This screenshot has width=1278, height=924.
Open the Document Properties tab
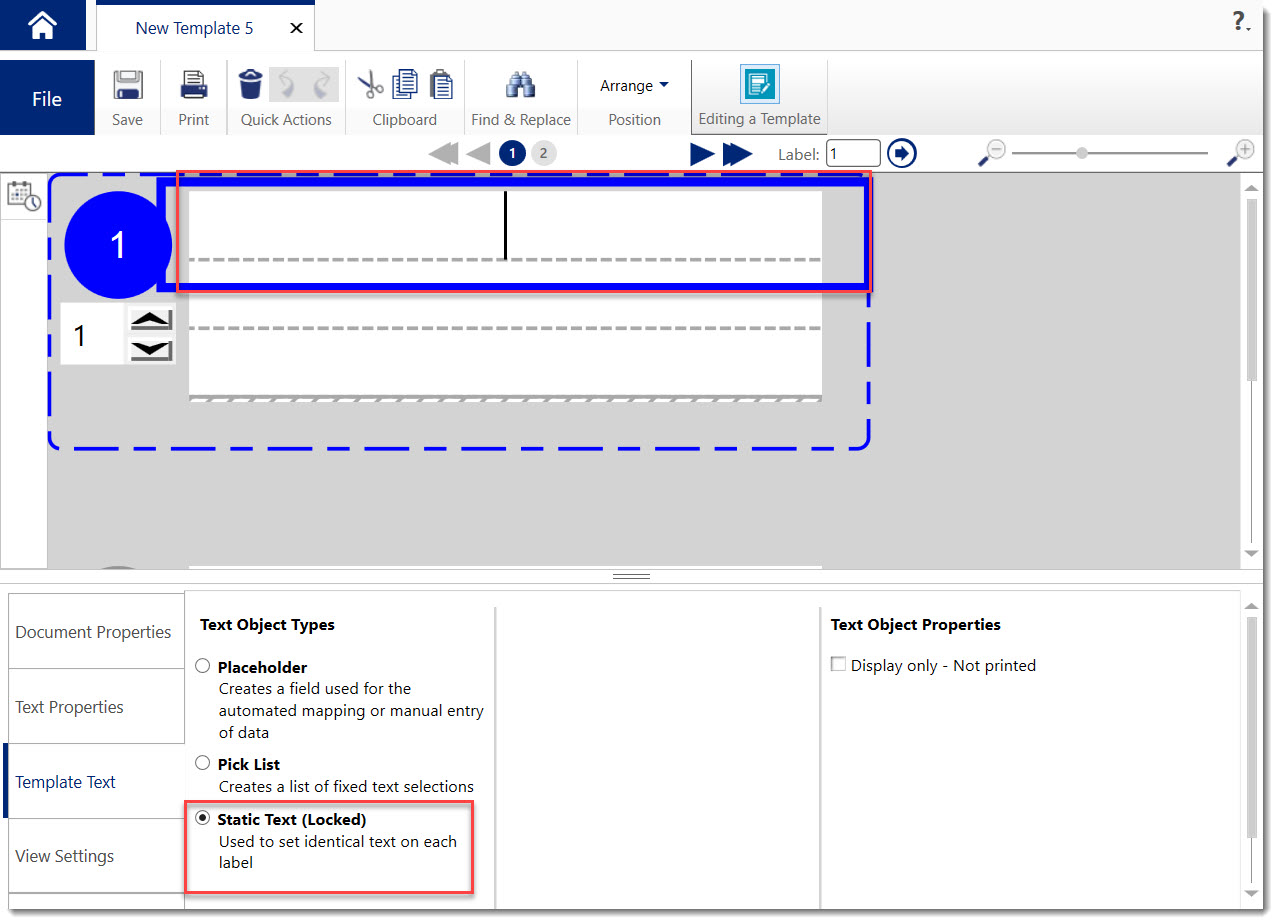click(94, 632)
